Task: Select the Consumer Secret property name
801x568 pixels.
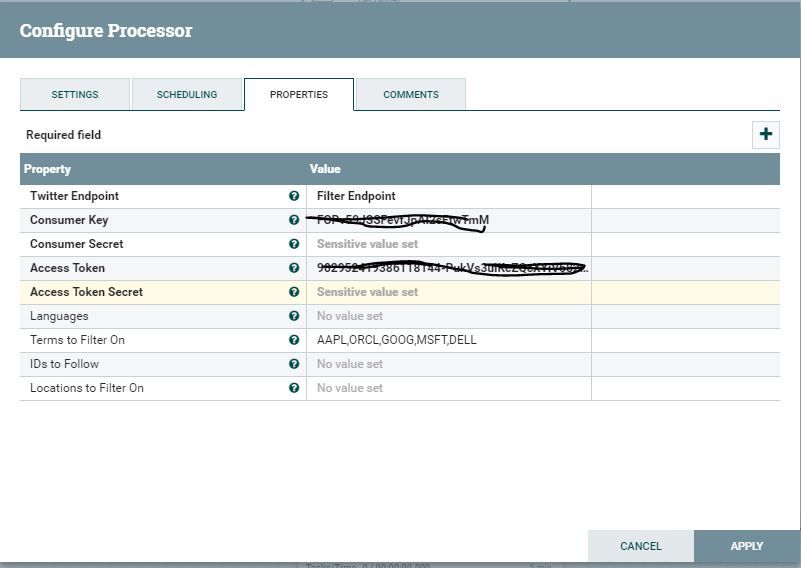Action: click(77, 244)
